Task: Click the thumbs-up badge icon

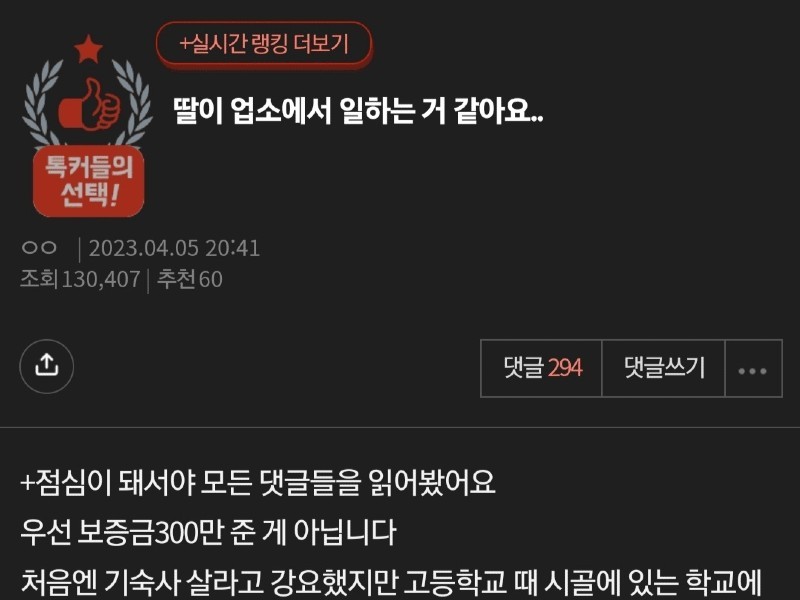Action: coord(90,105)
